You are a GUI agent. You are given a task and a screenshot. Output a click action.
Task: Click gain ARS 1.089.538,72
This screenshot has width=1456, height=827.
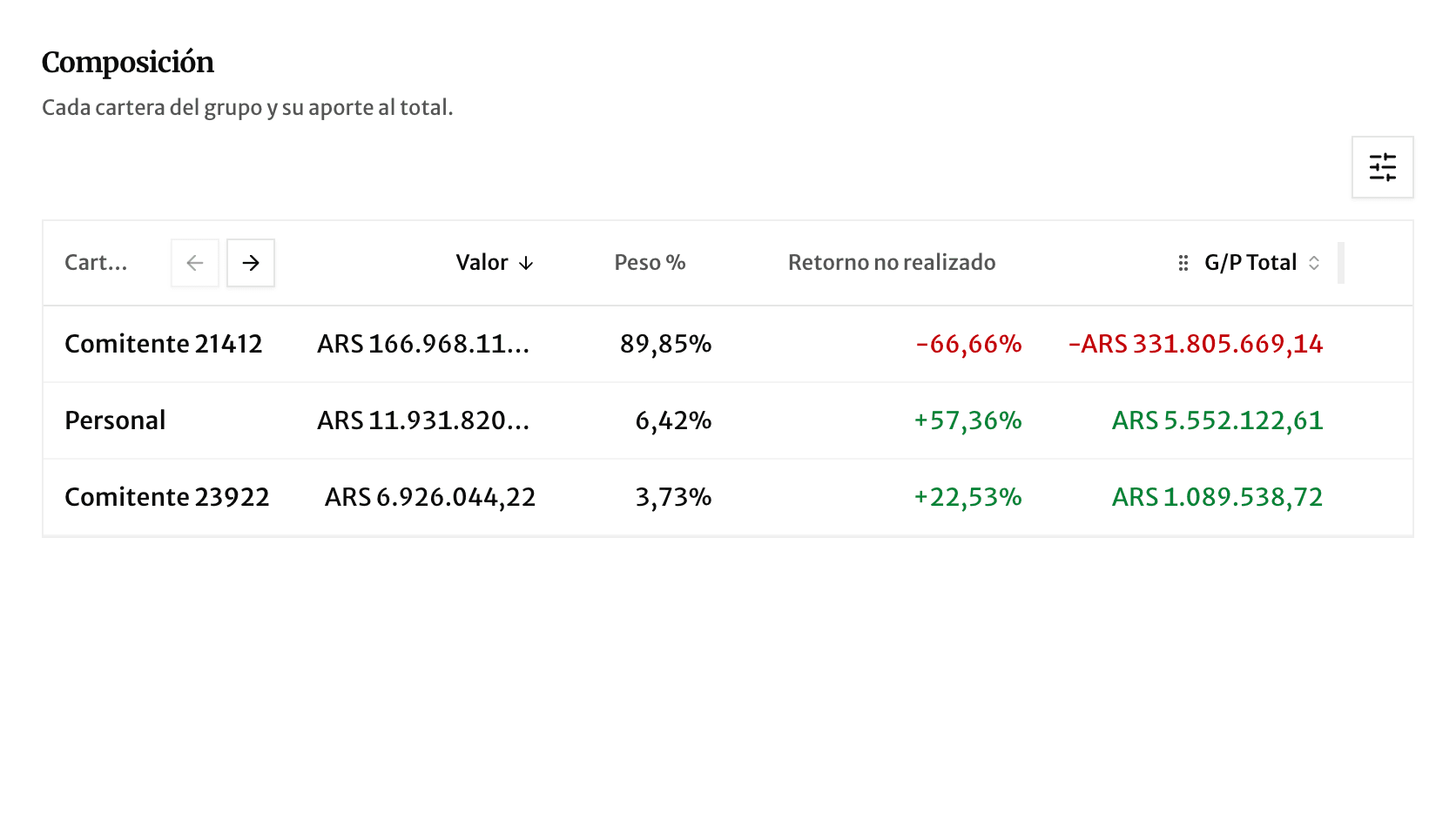(1217, 497)
